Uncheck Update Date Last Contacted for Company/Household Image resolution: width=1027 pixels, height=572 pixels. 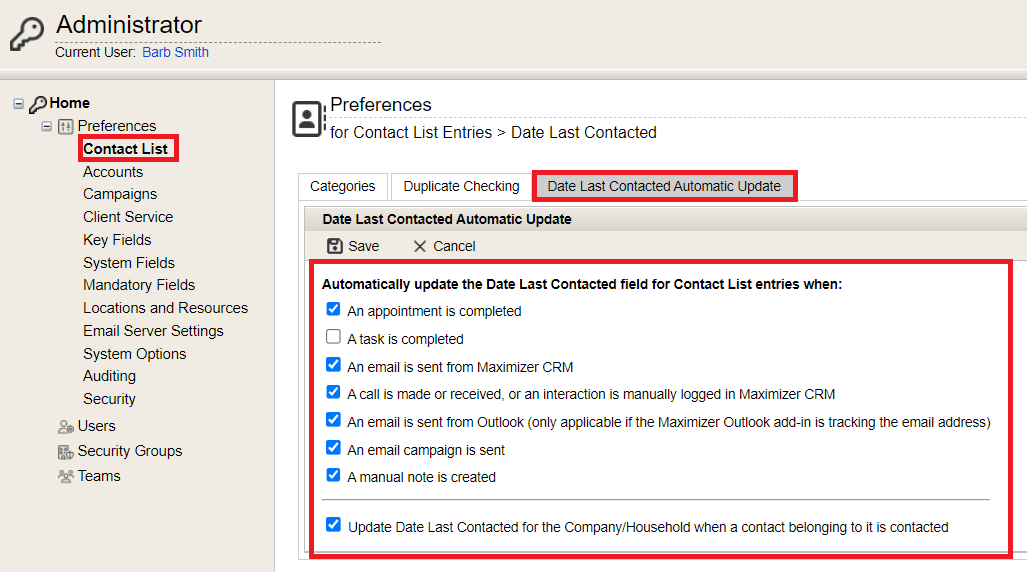tap(333, 524)
